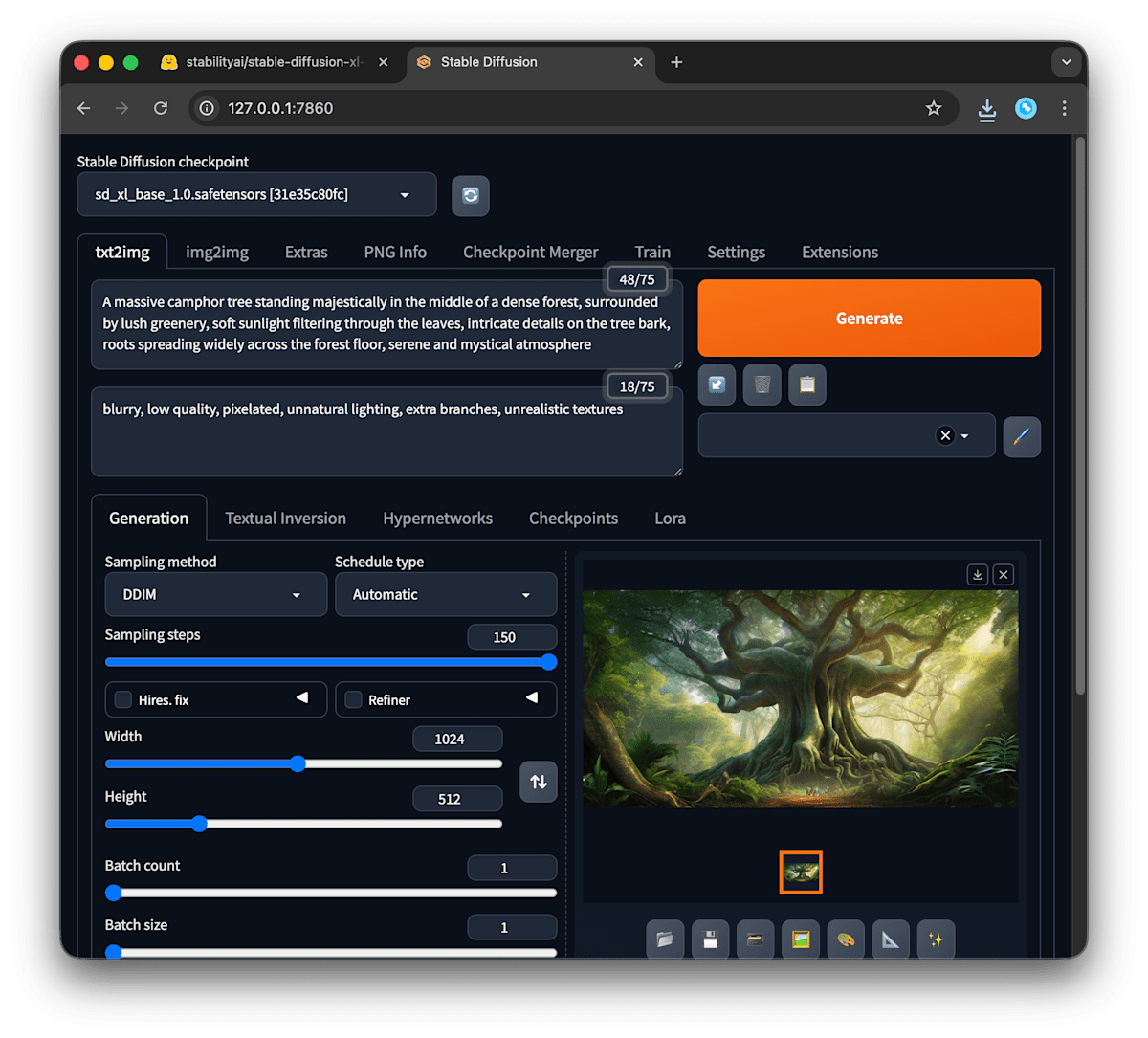
Task: Go to the Train tab
Action: pos(652,252)
